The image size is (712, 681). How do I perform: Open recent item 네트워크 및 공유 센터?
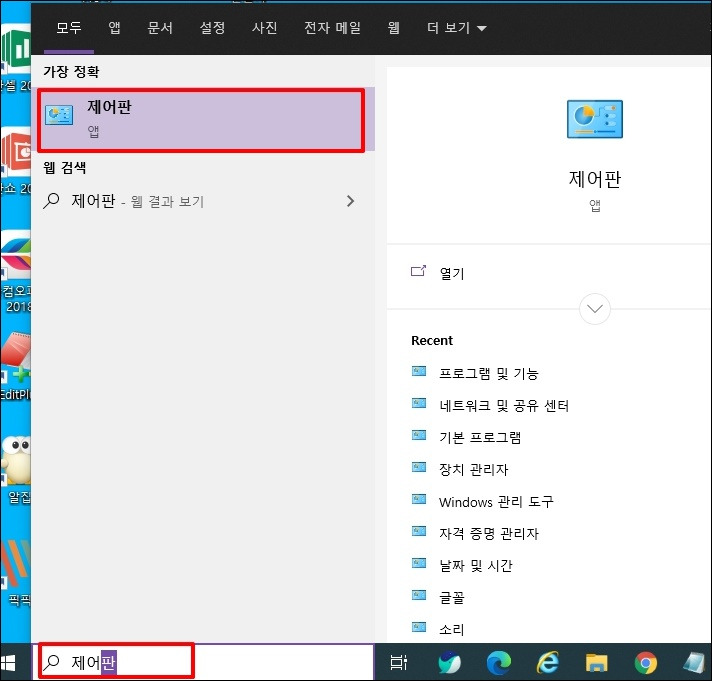tap(504, 405)
